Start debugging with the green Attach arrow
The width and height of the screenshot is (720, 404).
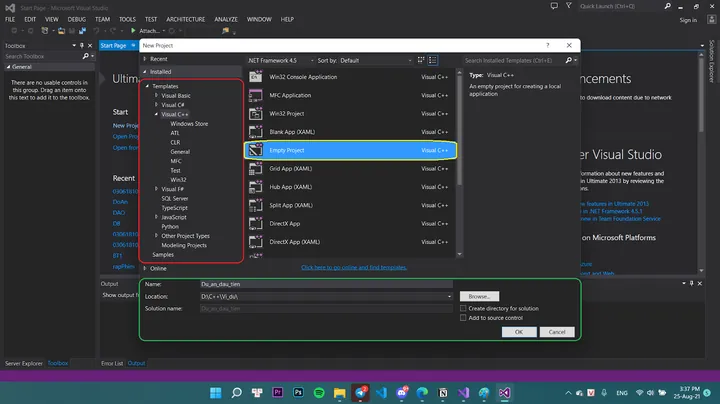[133, 31]
